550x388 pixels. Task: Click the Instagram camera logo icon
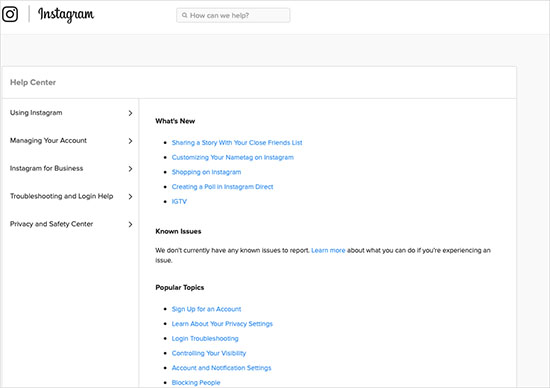click(x=10, y=14)
